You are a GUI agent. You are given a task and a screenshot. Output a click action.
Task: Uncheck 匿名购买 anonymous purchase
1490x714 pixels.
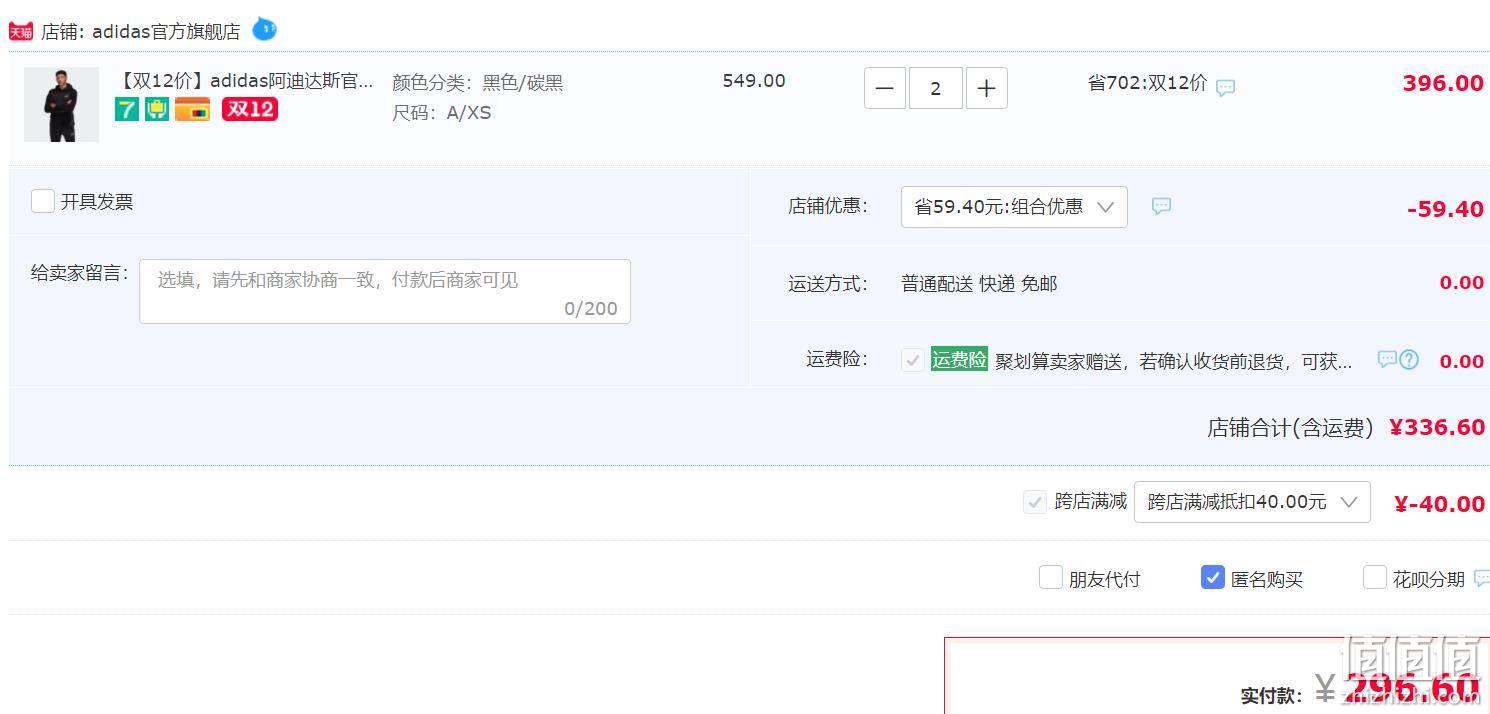1213,577
